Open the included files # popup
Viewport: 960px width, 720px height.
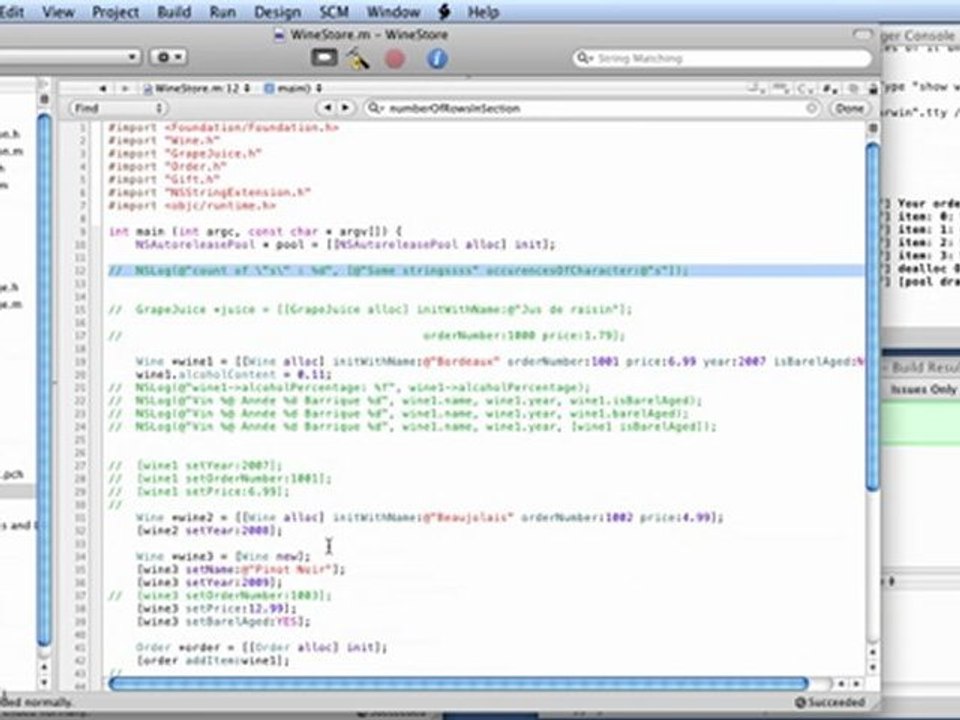pos(830,89)
